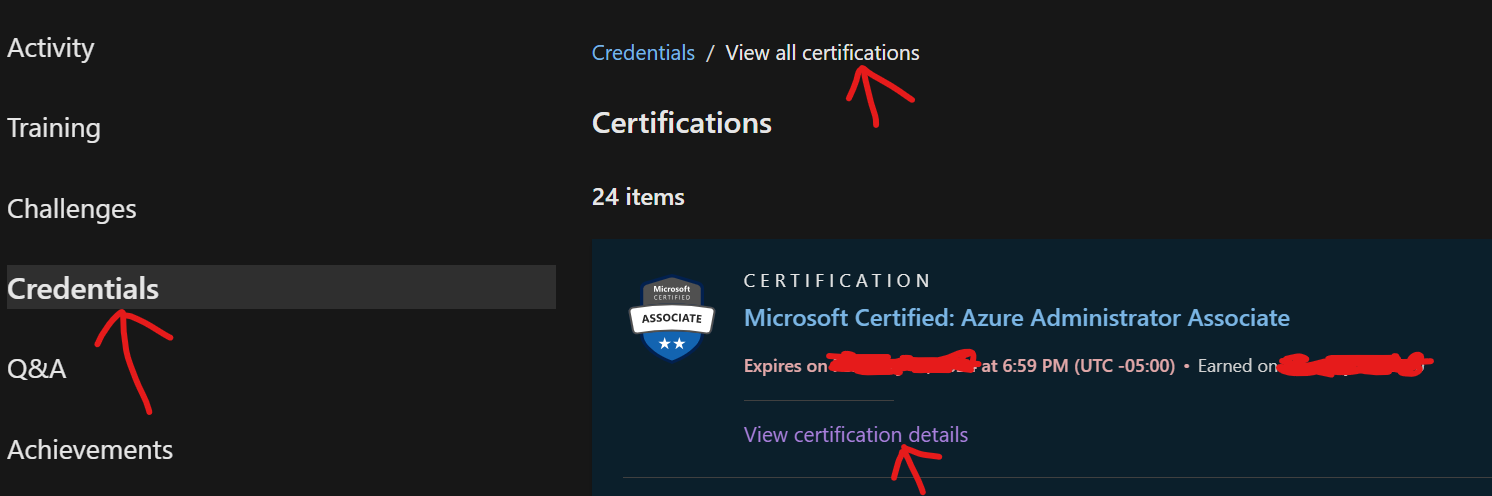Go to the Training sidebar item
Viewport: 1492px width, 496px height.
(x=54, y=128)
